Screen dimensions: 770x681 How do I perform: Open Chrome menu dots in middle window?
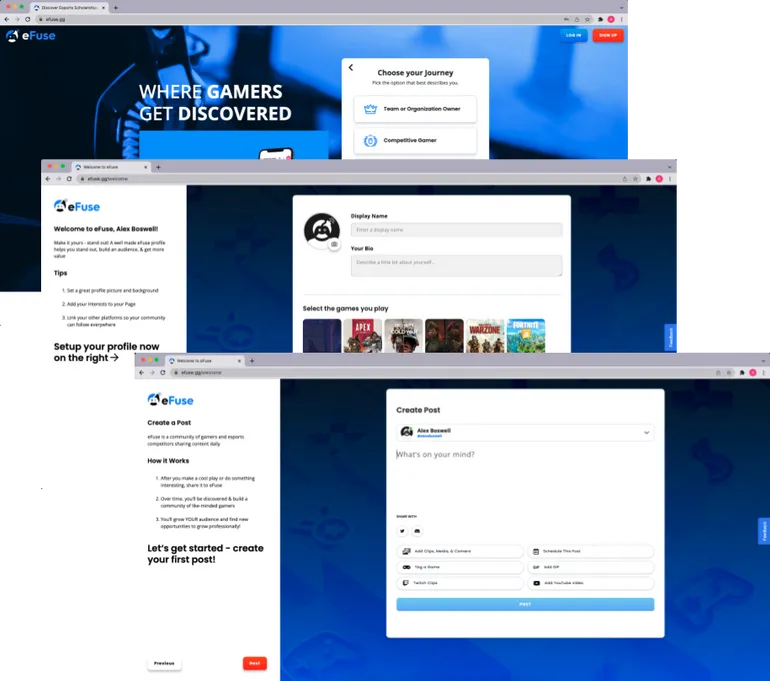(670, 179)
